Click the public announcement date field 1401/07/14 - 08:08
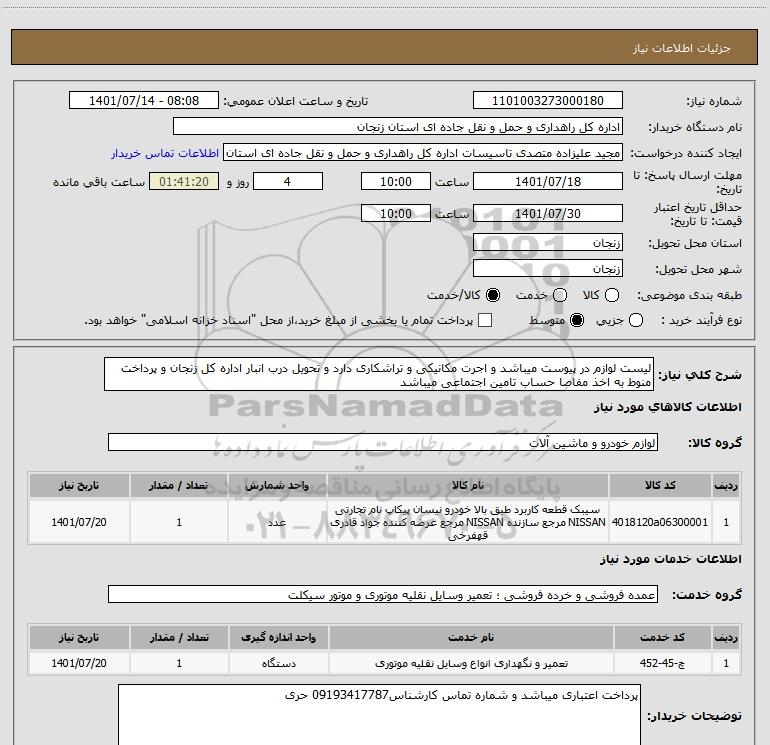 (144, 101)
